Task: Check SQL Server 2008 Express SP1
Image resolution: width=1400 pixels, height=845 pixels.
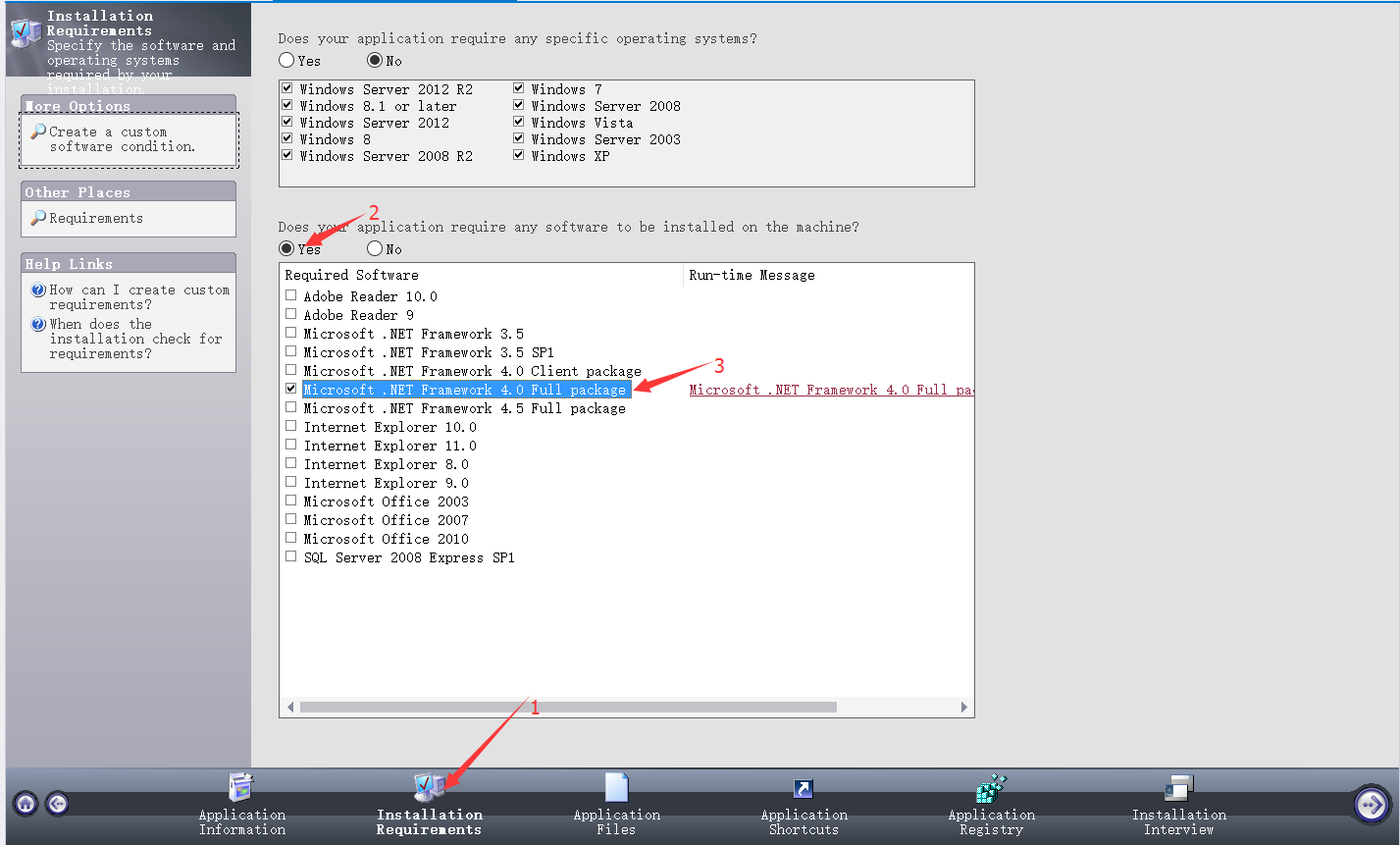Action: point(291,556)
